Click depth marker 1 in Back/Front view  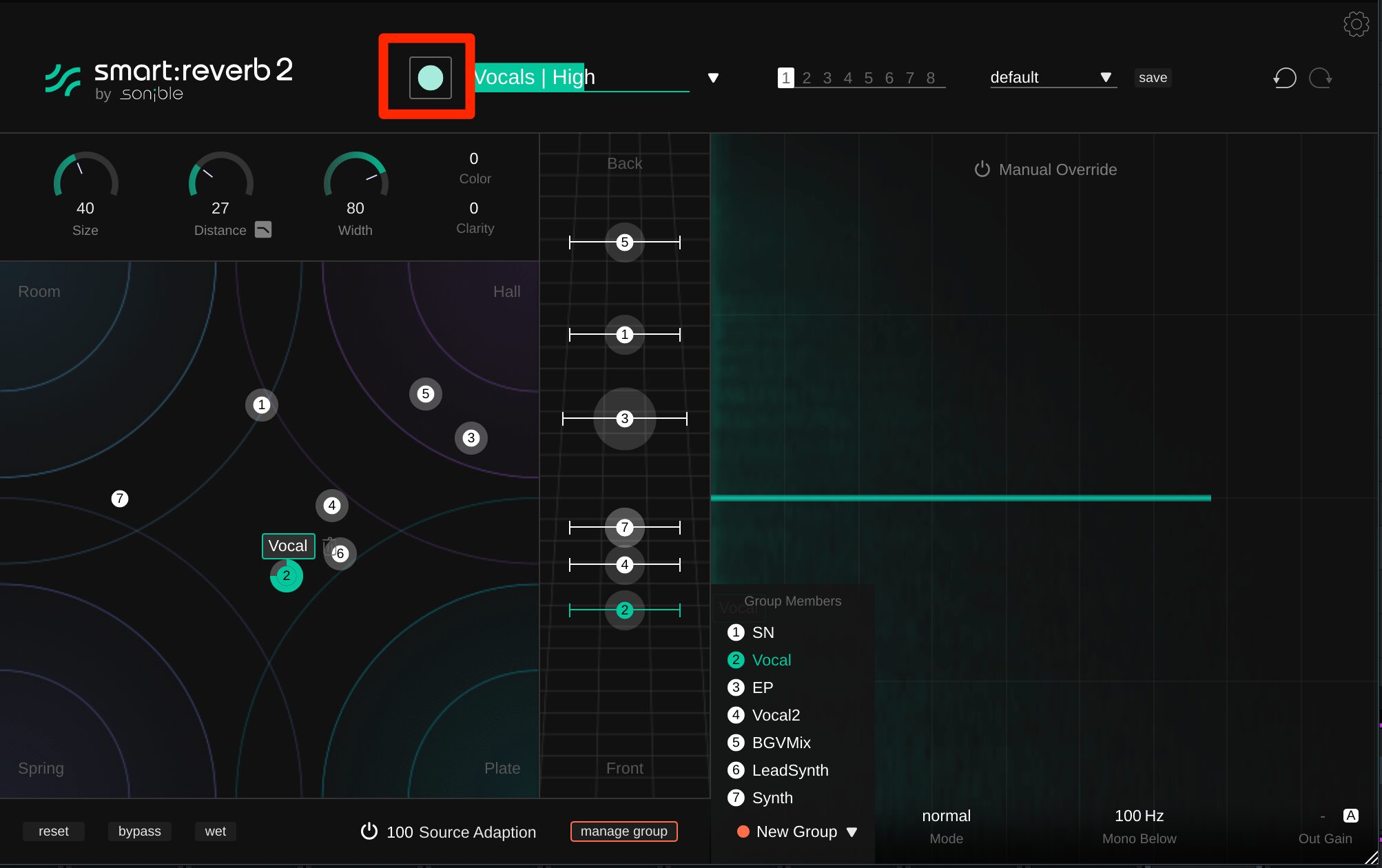624,335
